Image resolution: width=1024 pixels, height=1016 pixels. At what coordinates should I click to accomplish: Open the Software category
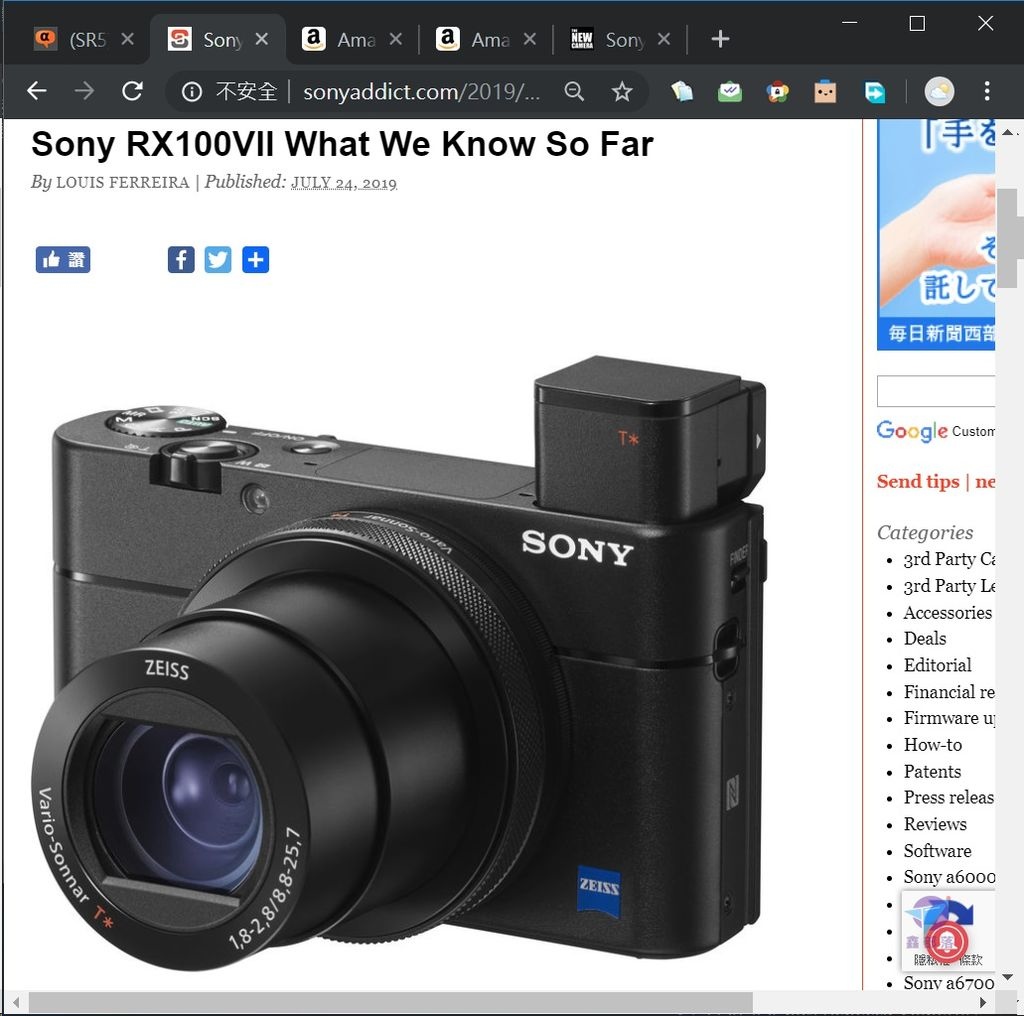[937, 851]
